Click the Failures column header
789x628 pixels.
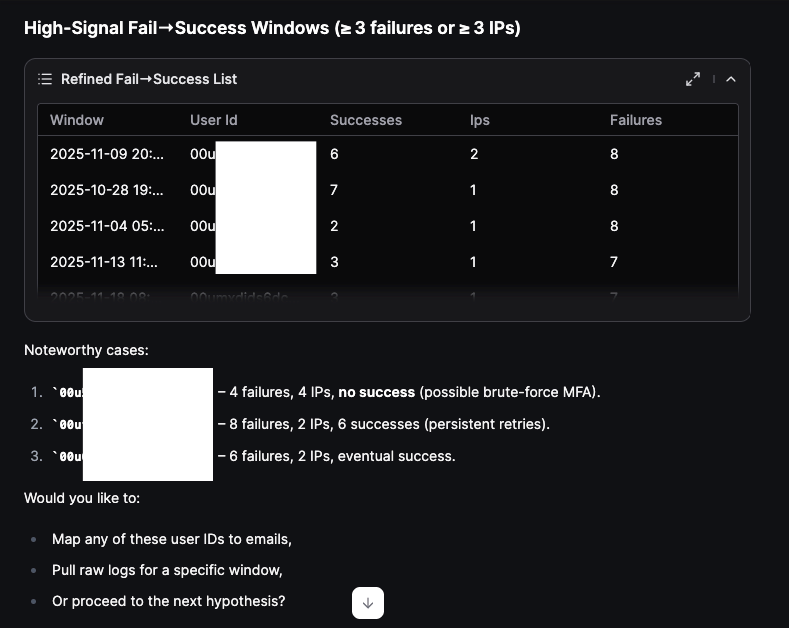point(635,120)
